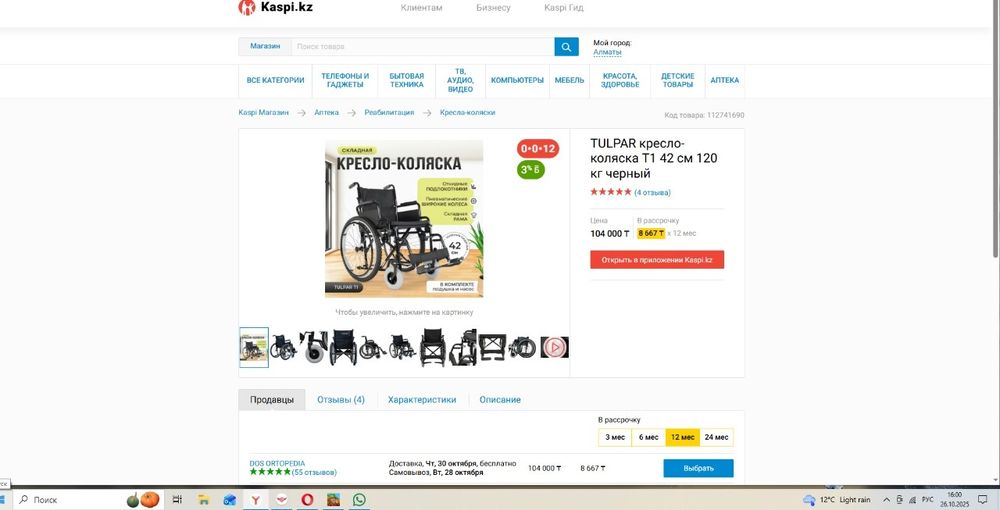Viewport: 1000px width, 510px height.
Task: Play the product video thumbnail
Action: tap(554, 347)
